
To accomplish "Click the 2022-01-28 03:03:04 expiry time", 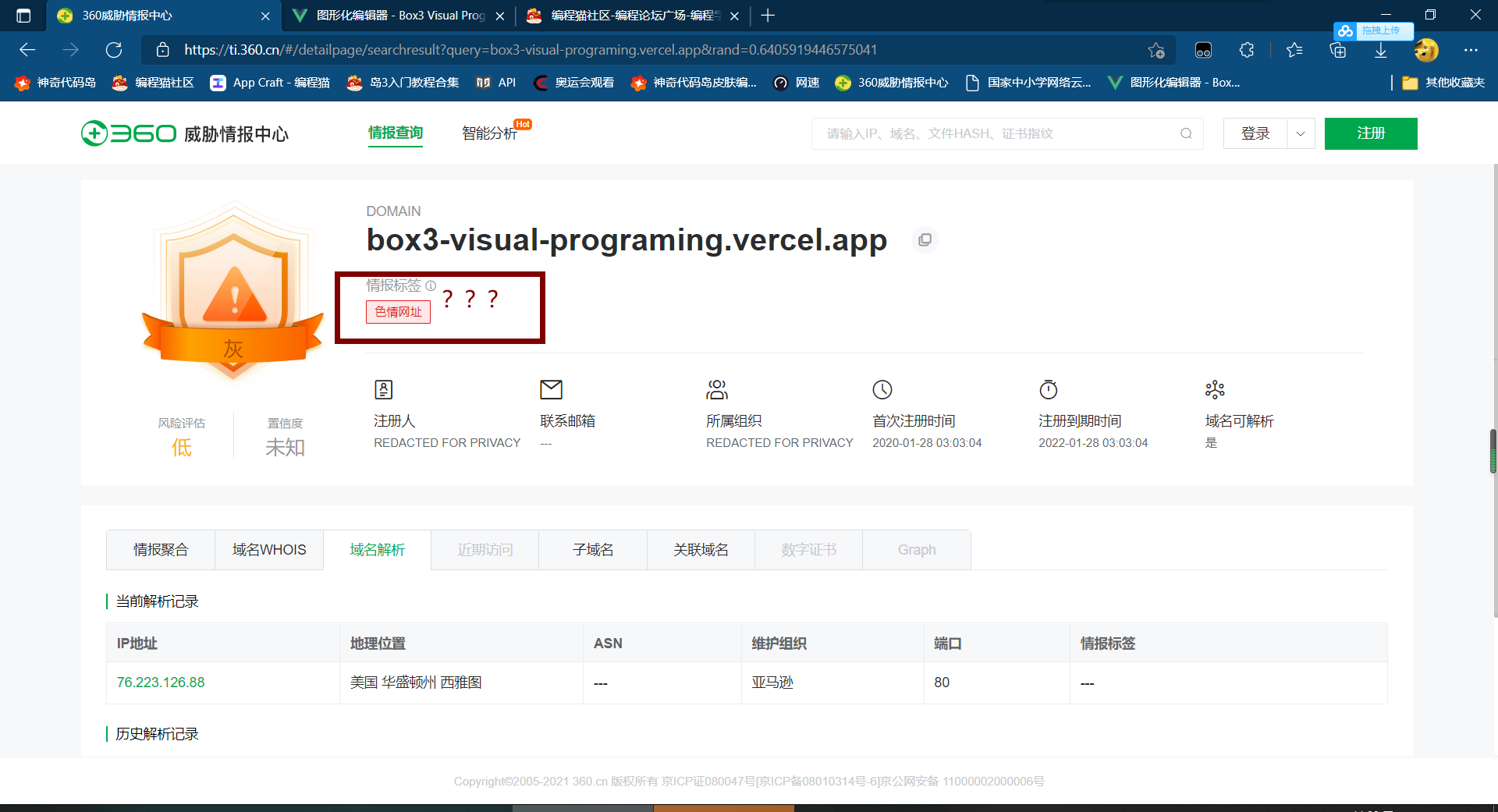I will pyautogui.click(x=1093, y=443).
